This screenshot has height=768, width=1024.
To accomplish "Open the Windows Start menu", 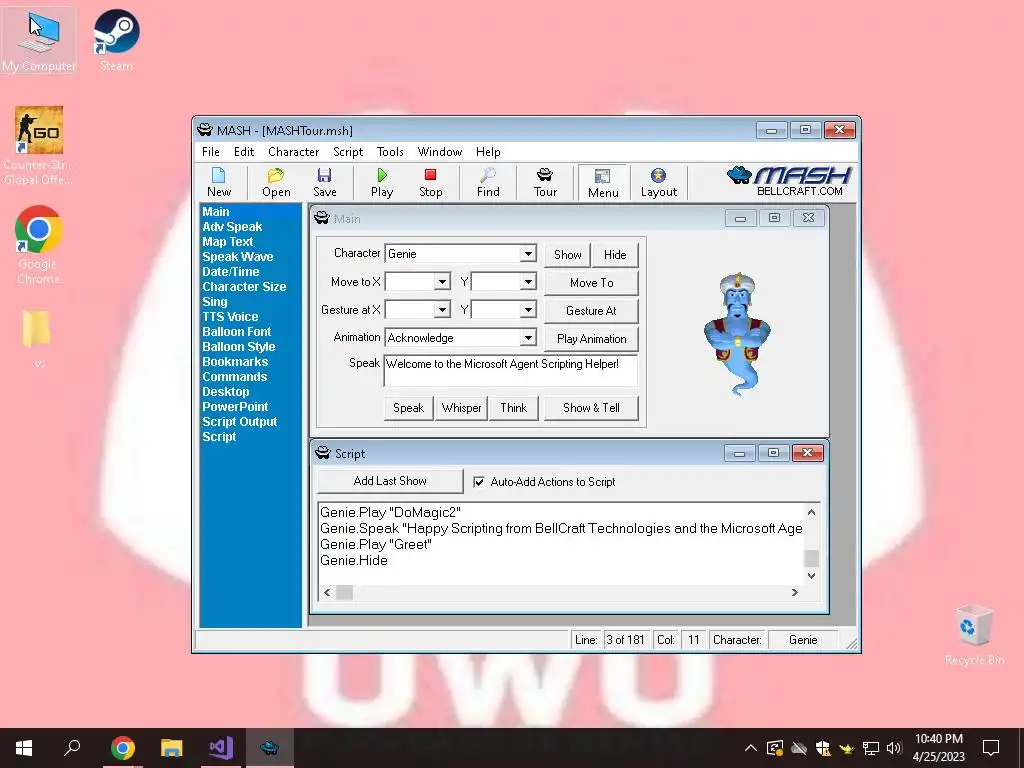I will point(24,748).
